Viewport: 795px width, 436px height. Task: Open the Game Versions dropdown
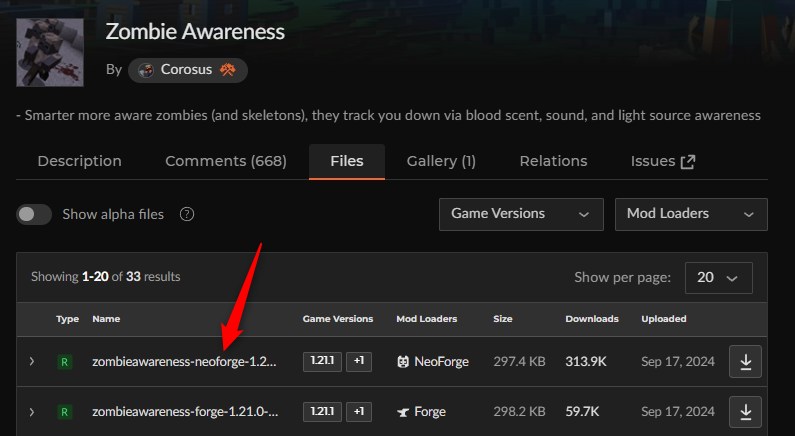[x=521, y=214]
